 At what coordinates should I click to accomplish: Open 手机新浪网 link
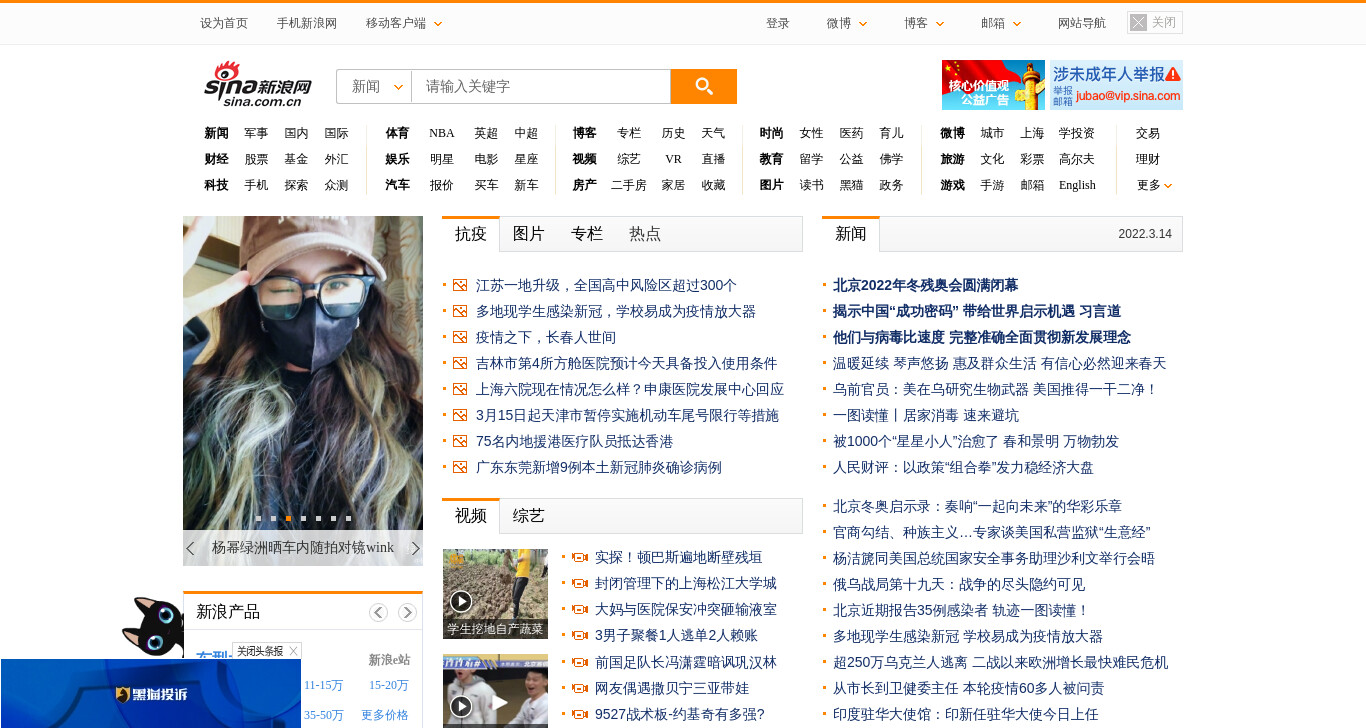click(x=307, y=23)
